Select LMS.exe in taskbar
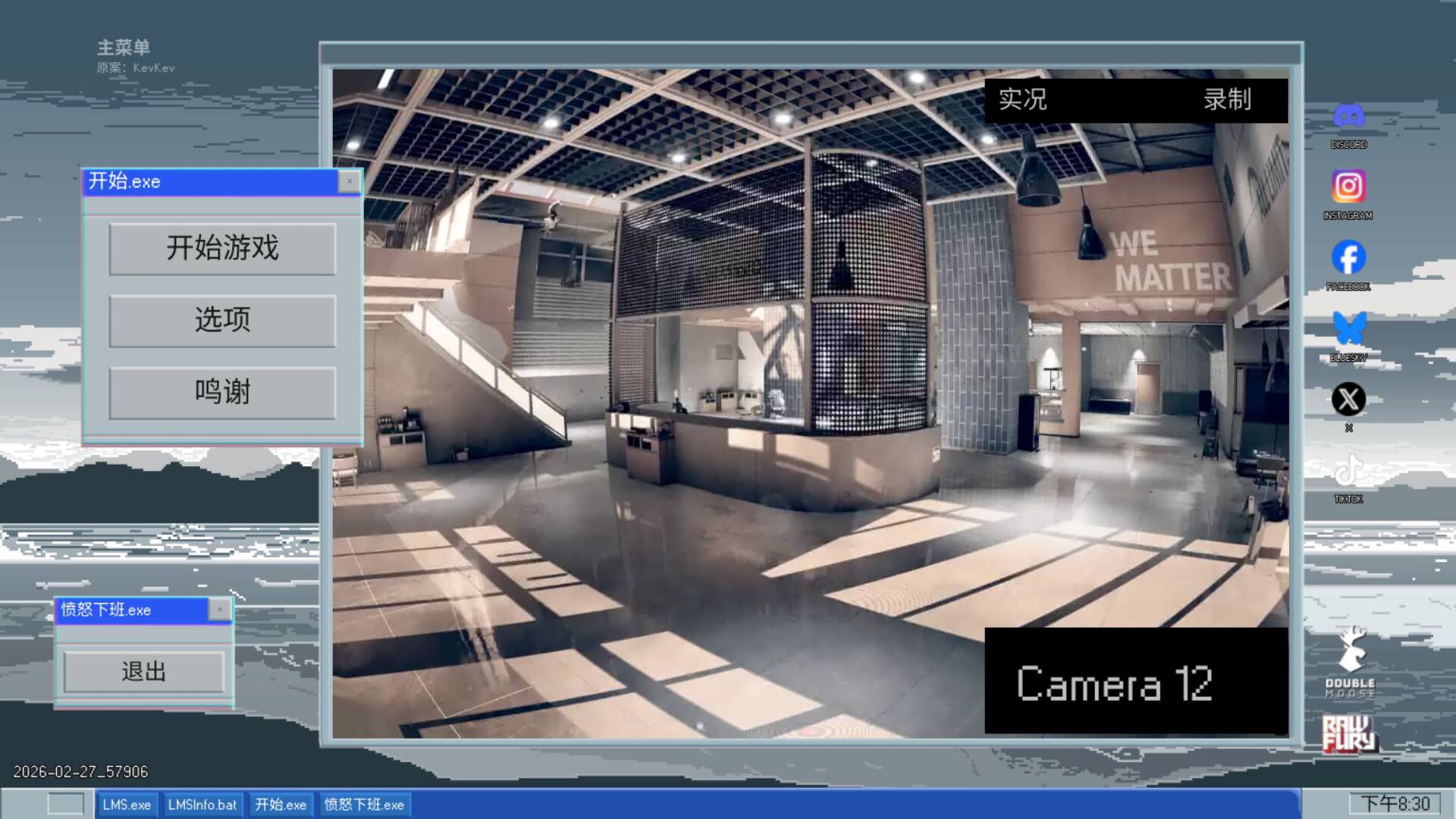Viewport: 1456px width, 819px height. pos(127,805)
